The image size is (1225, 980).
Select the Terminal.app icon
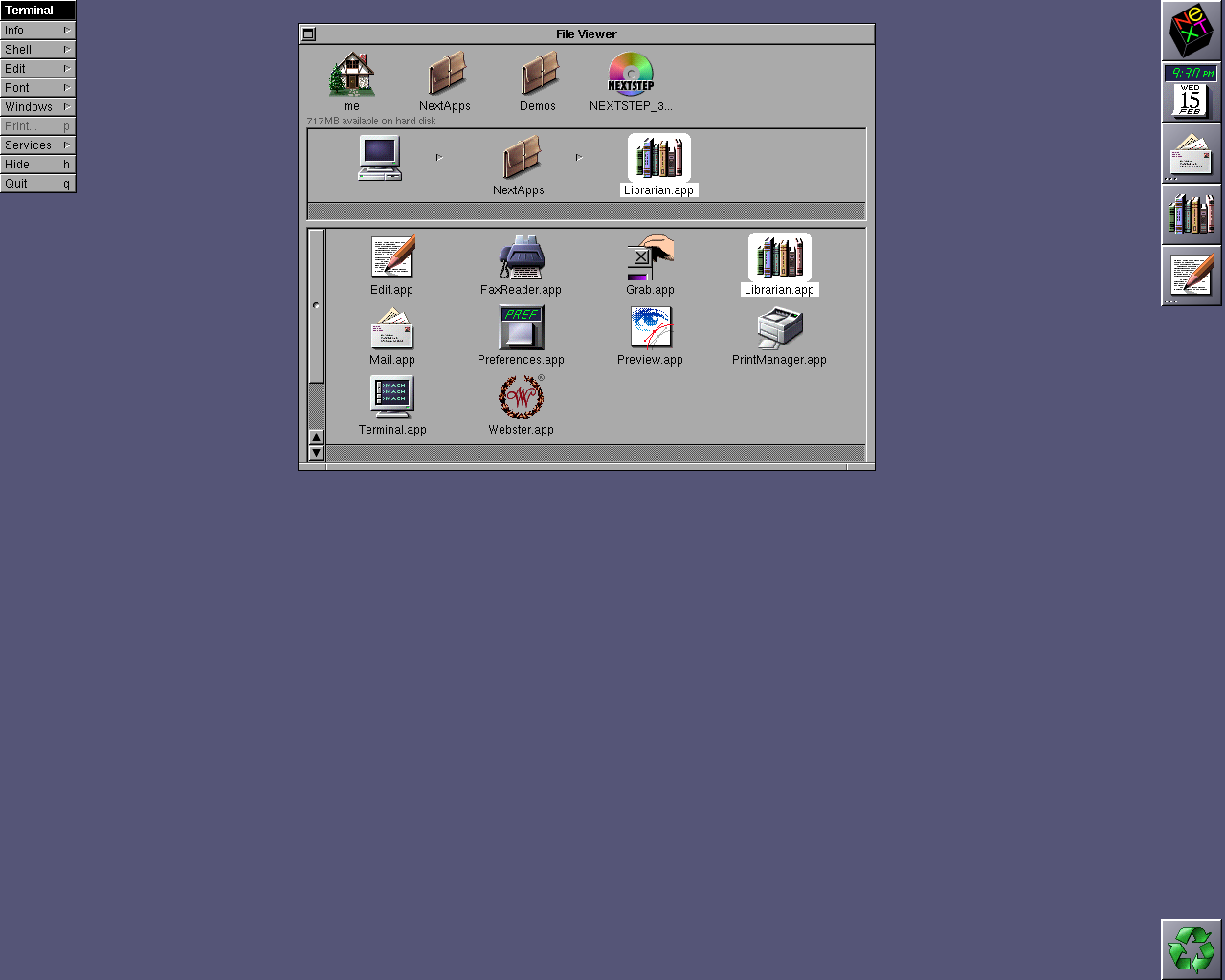click(x=392, y=397)
